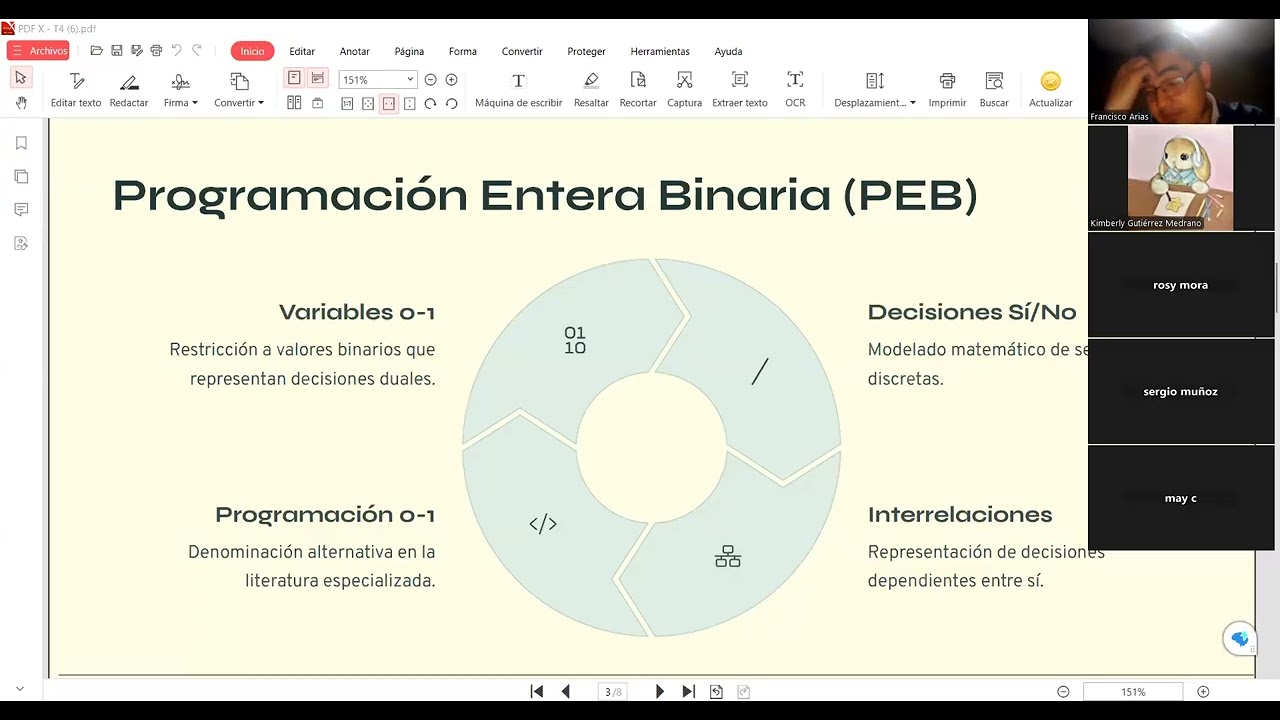The width and height of the screenshot is (1280, 720).
Task: Click the Captura snapshot tool
Action: point(684,90)
